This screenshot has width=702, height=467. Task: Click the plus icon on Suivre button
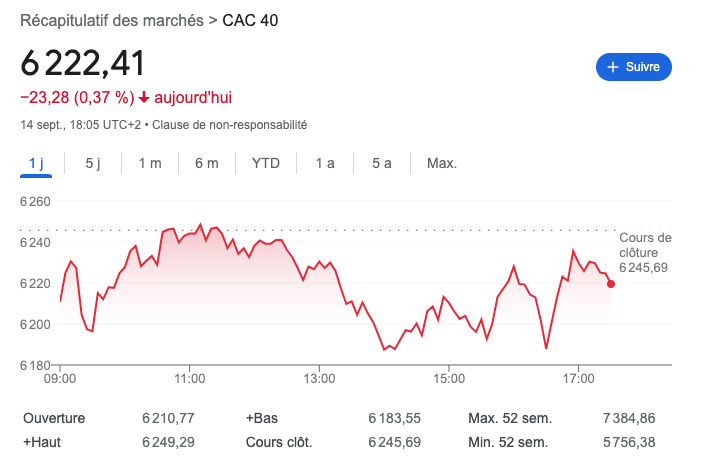point(613,67)
